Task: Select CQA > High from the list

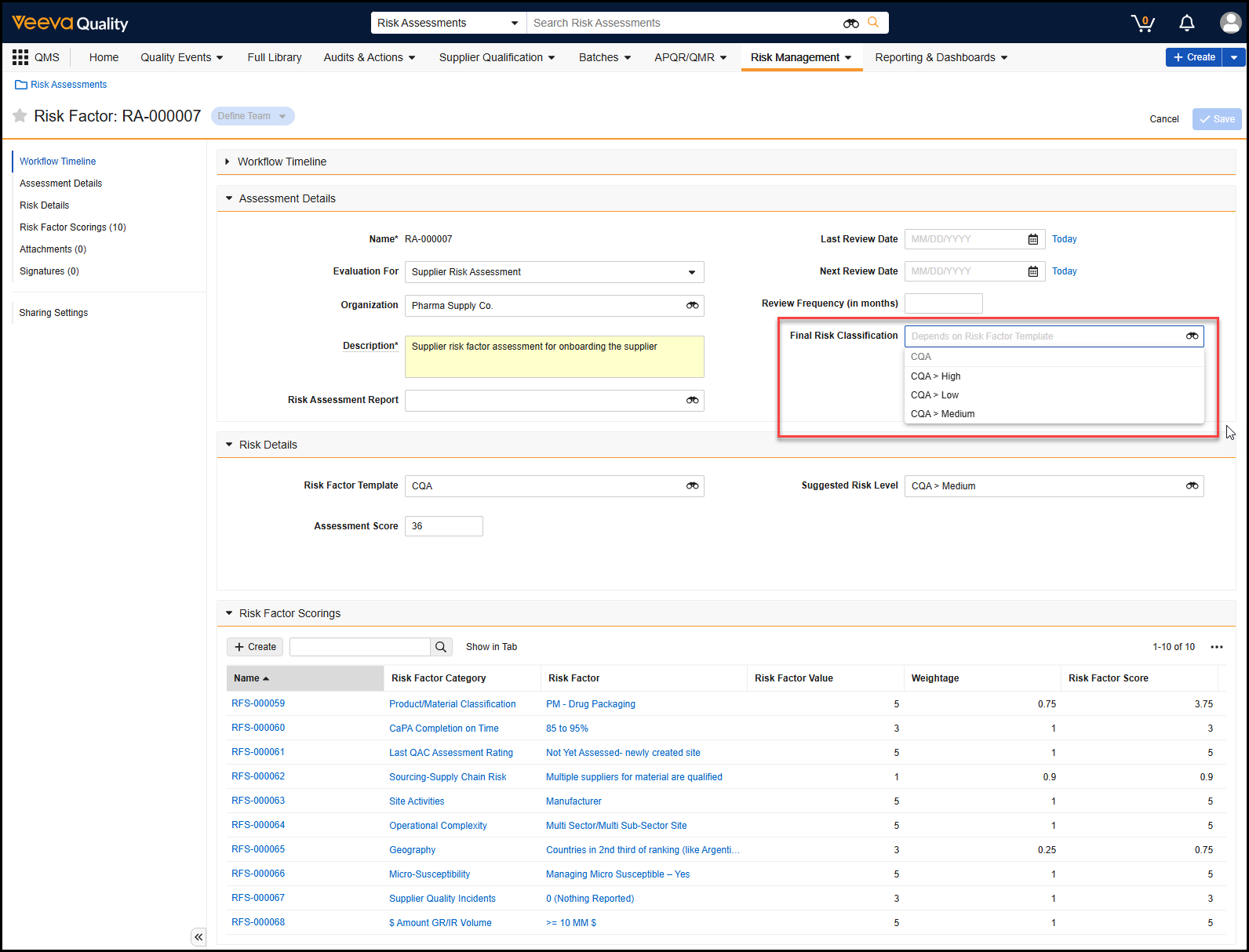Action: pos(935,376)
